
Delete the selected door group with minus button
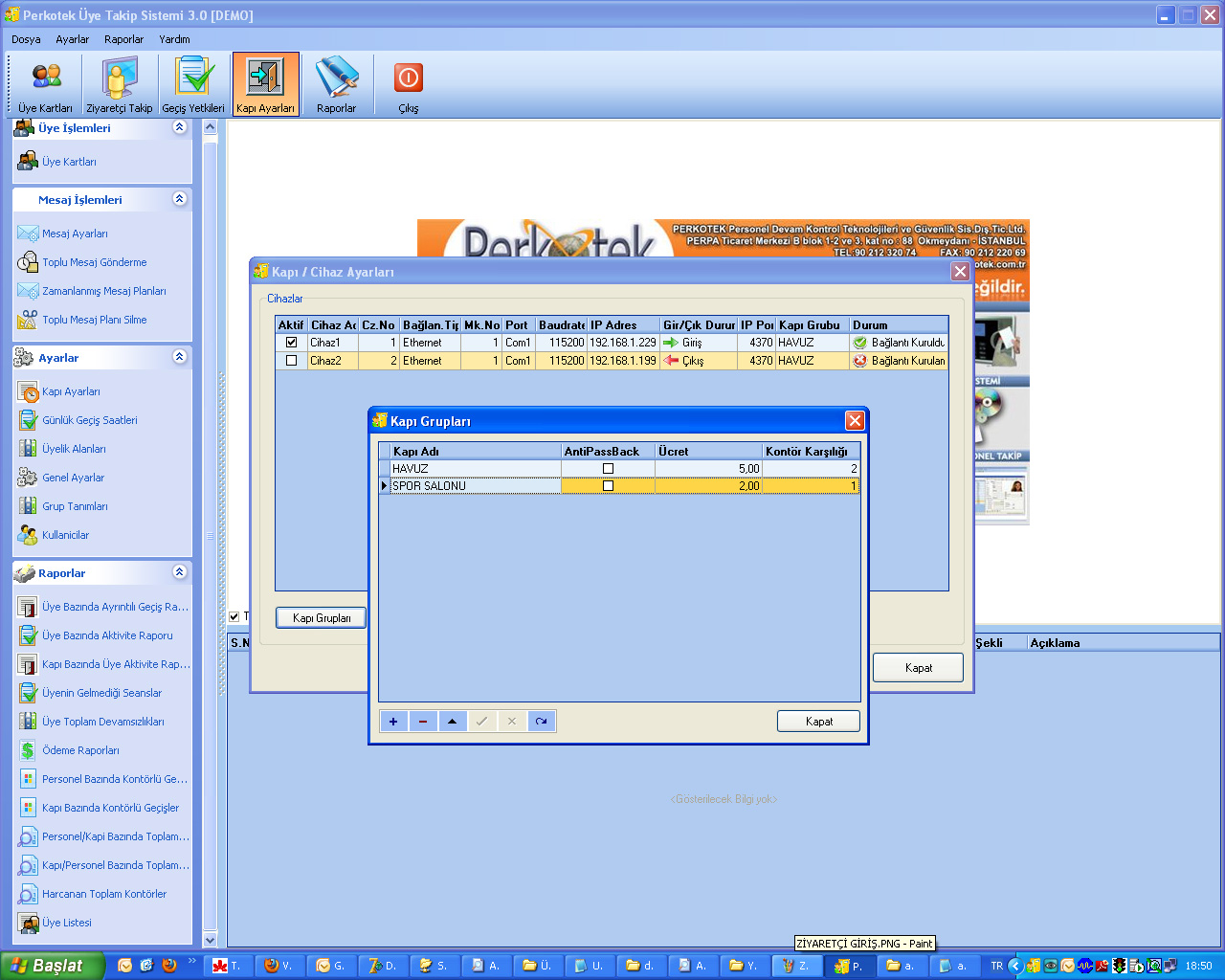423,722
